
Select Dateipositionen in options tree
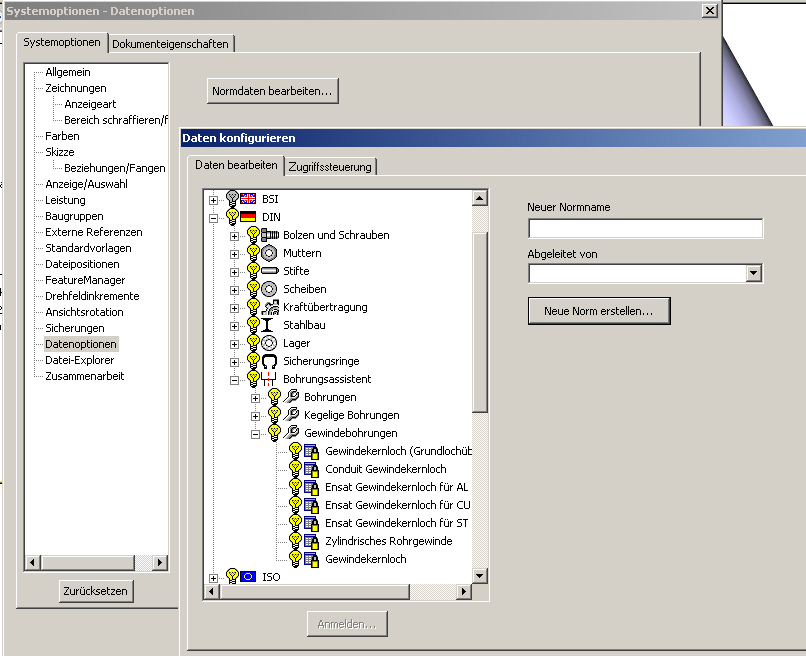[x=82, y=264]
